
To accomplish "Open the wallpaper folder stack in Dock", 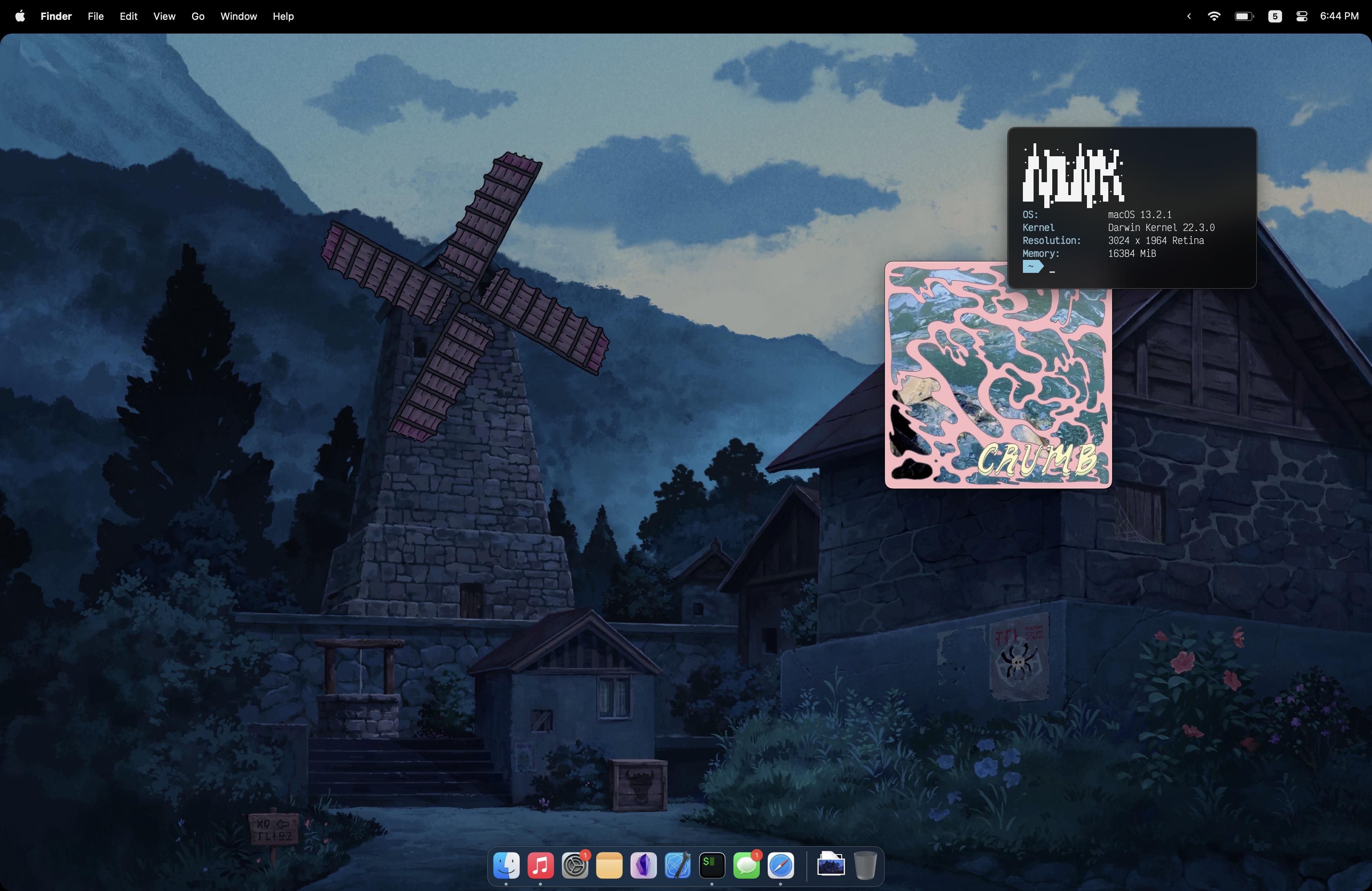I will click(x=831, y=865).
